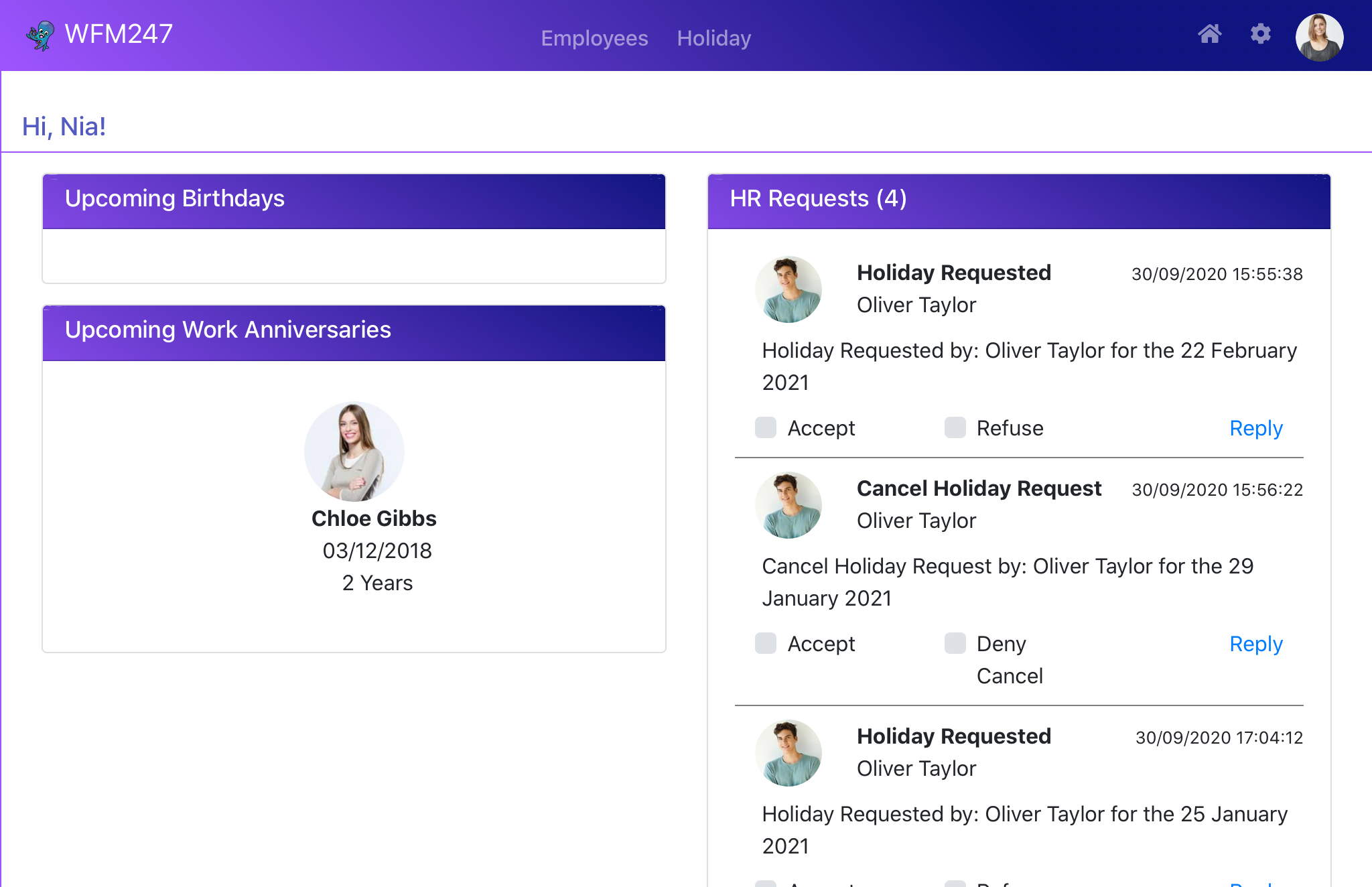The image size is (1372, 887).
Task: Tick Accept for the 22 February holiday request
Action: tap(766, 427)
